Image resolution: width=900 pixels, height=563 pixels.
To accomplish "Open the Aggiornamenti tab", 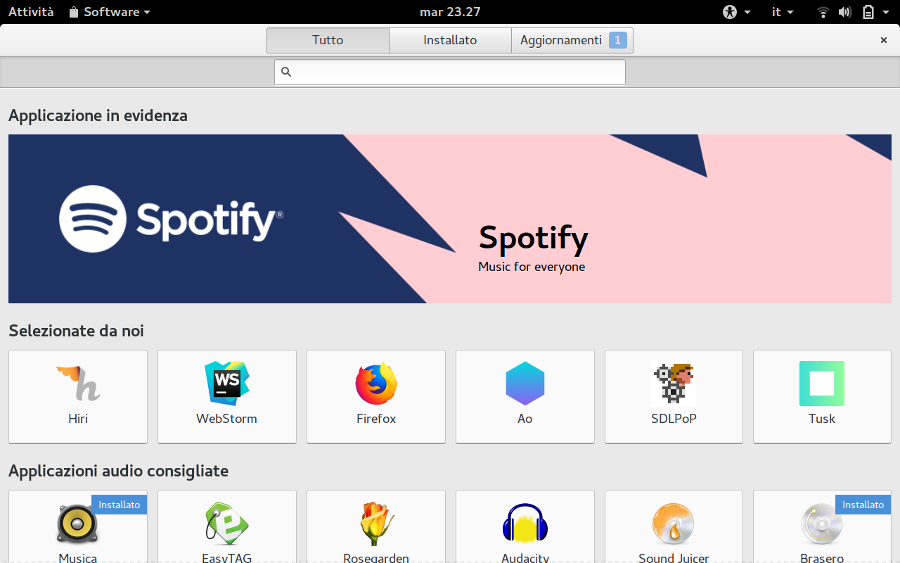I will [572, 40].
